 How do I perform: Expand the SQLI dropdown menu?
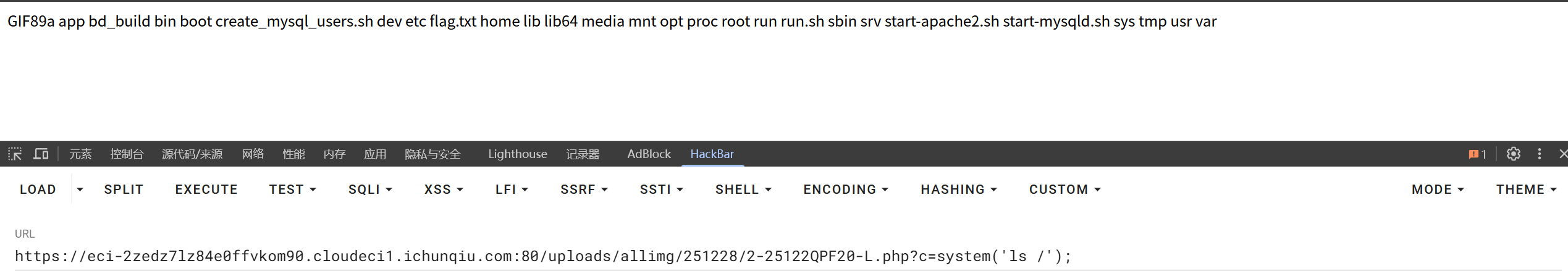[x=370, y=190]
